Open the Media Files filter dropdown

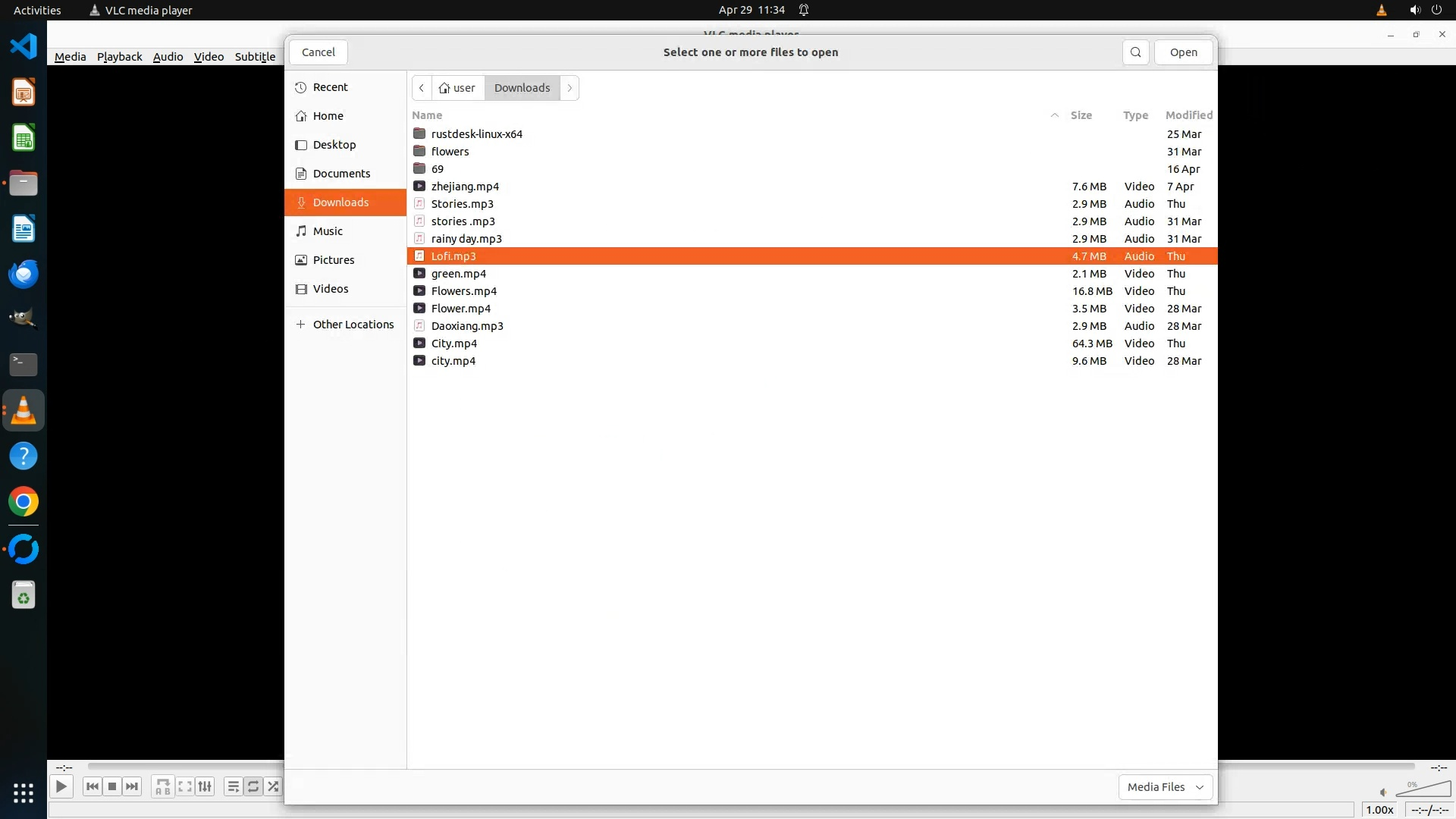click(x=1165, y=787)
